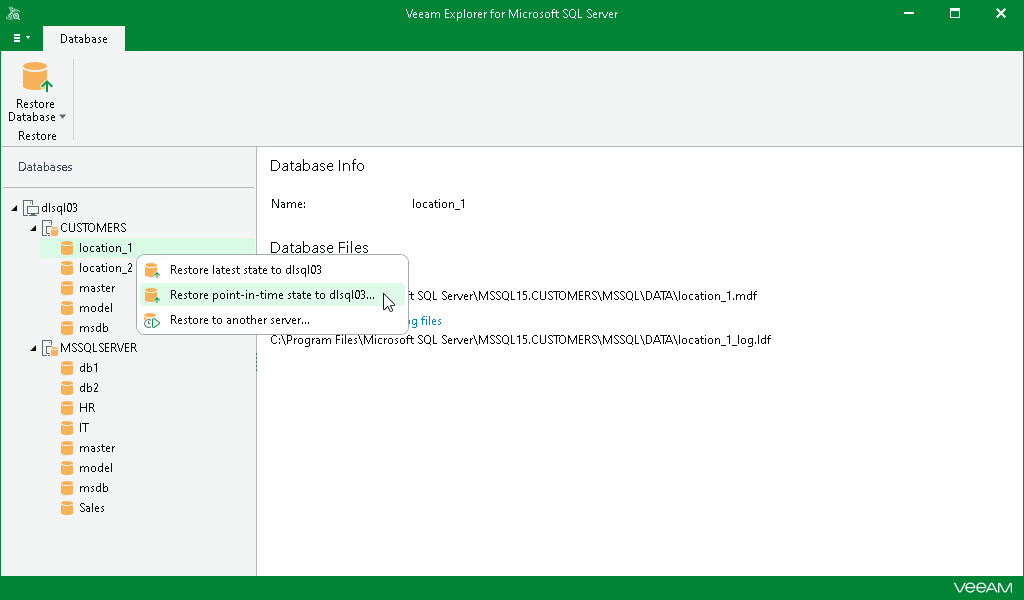The image size is (1024, 600).
Task: Click the location_1_log.ldf file path
Action: pyautogui.click(x=520, y=340)
